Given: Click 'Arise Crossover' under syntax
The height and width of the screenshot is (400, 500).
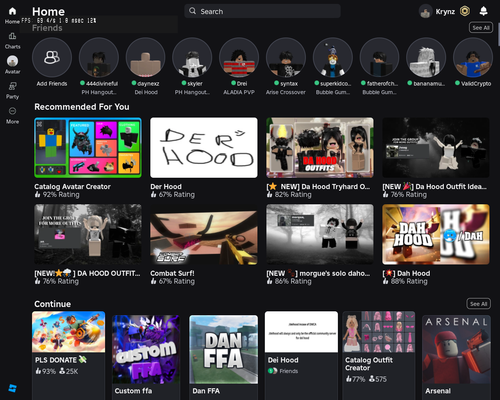Looking at the screenshot, I should (286, 92).
